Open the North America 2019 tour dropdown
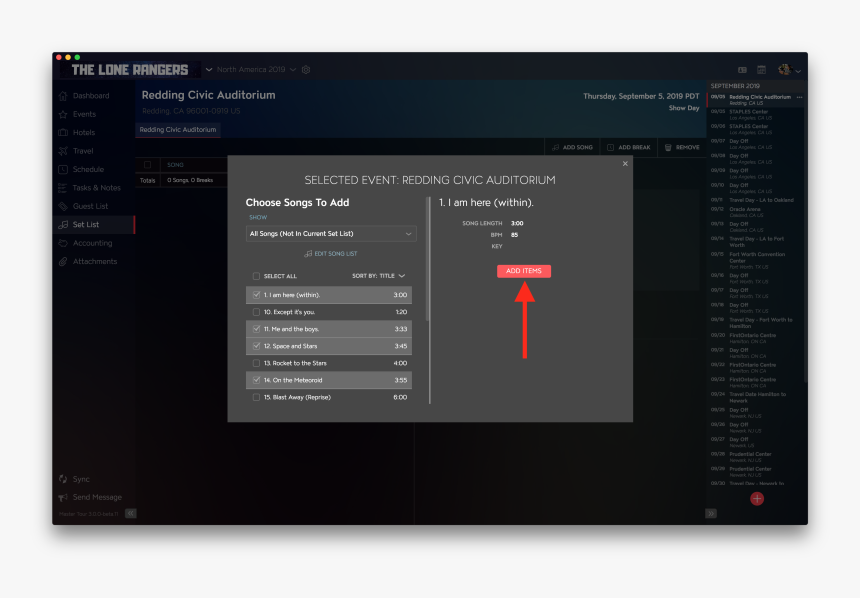Viewport: 860px width, 598px height. coord(256,70)
